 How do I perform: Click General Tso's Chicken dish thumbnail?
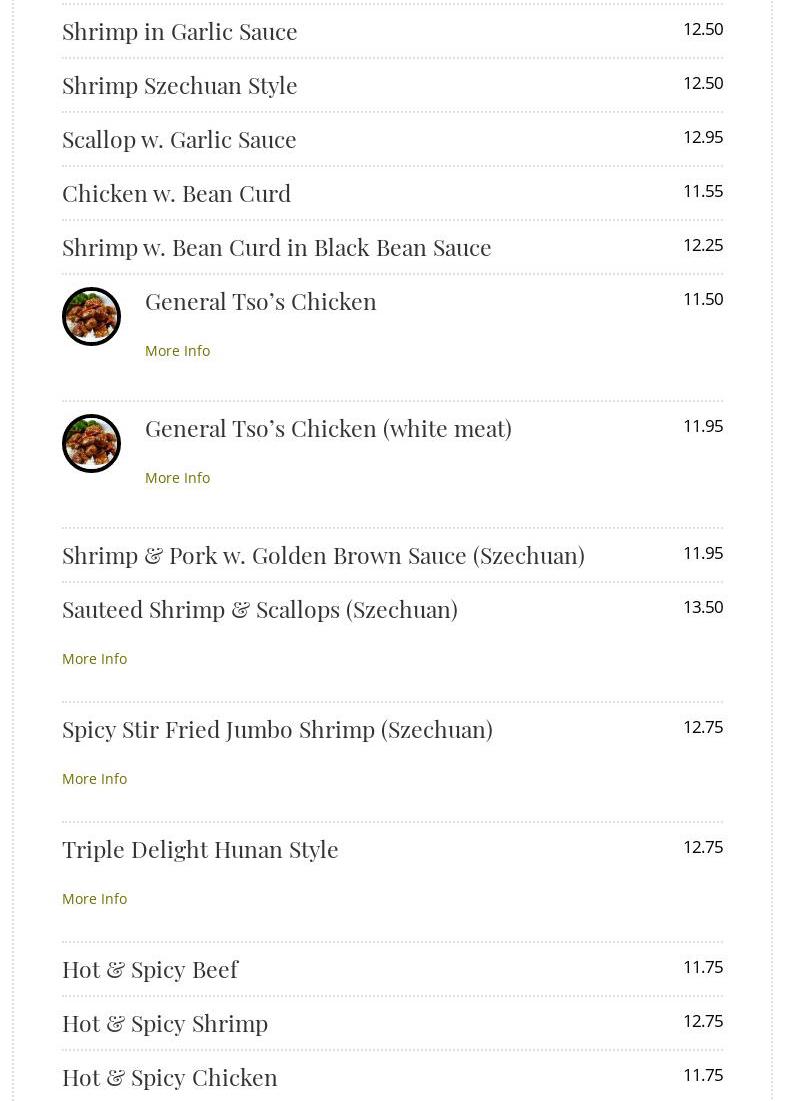91,316
